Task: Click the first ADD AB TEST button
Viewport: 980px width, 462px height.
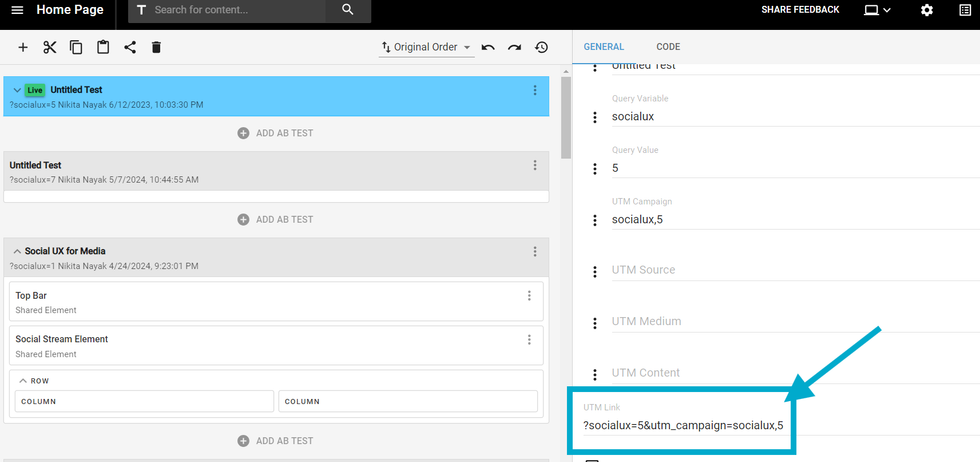Action: (275, 133)
